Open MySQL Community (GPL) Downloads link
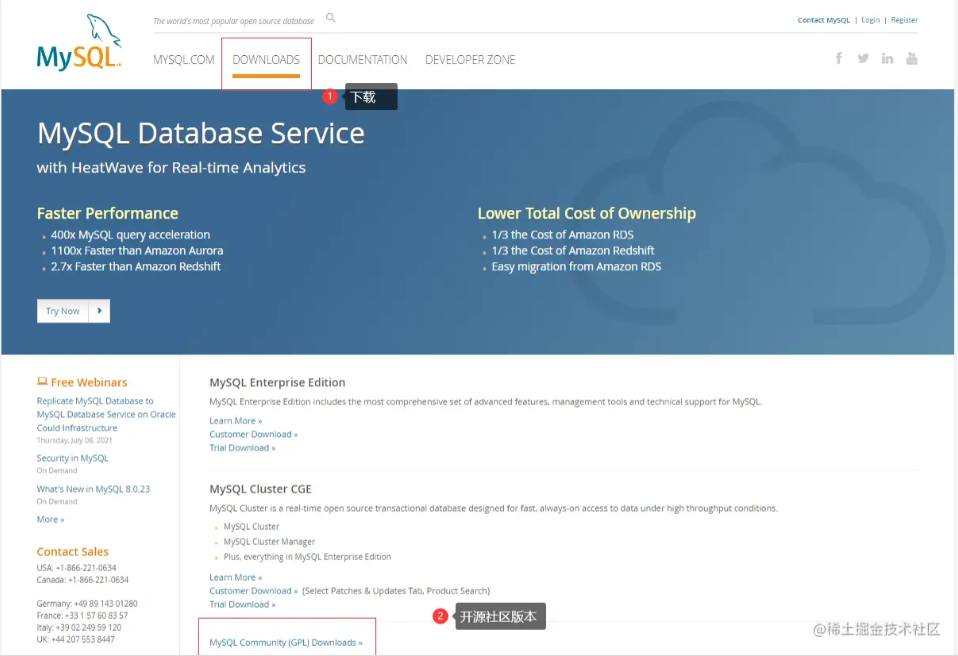The image size is (958, 656). [286, 643]
